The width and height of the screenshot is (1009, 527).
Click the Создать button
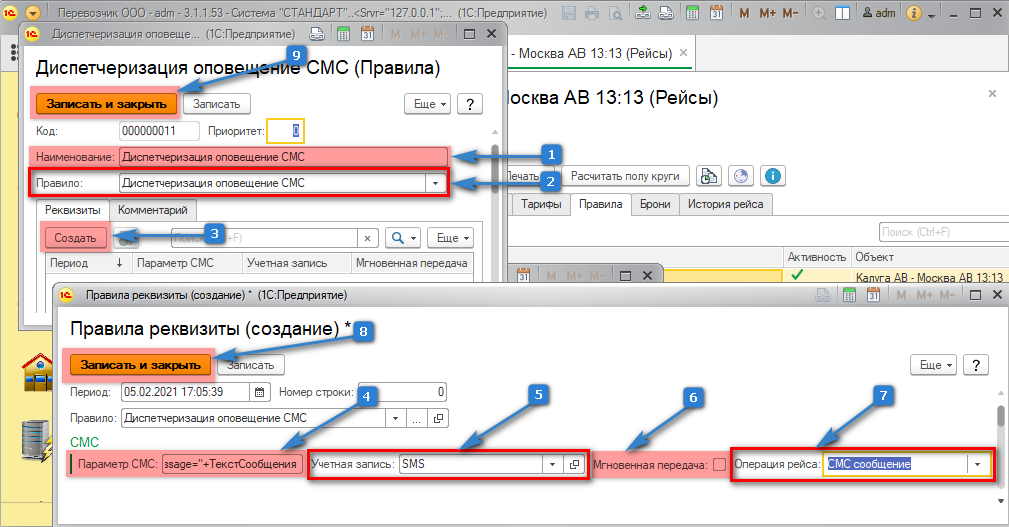click(x=75, y=238)
